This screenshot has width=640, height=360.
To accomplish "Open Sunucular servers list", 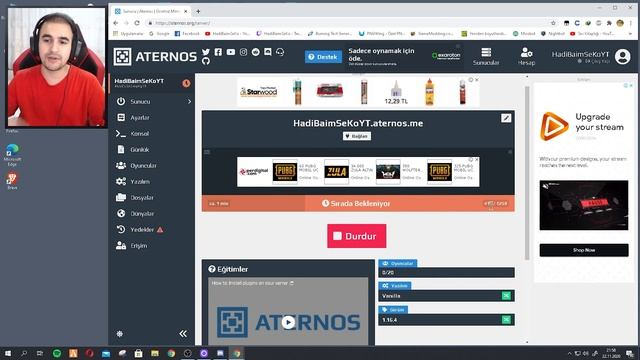I will point(486,57).
